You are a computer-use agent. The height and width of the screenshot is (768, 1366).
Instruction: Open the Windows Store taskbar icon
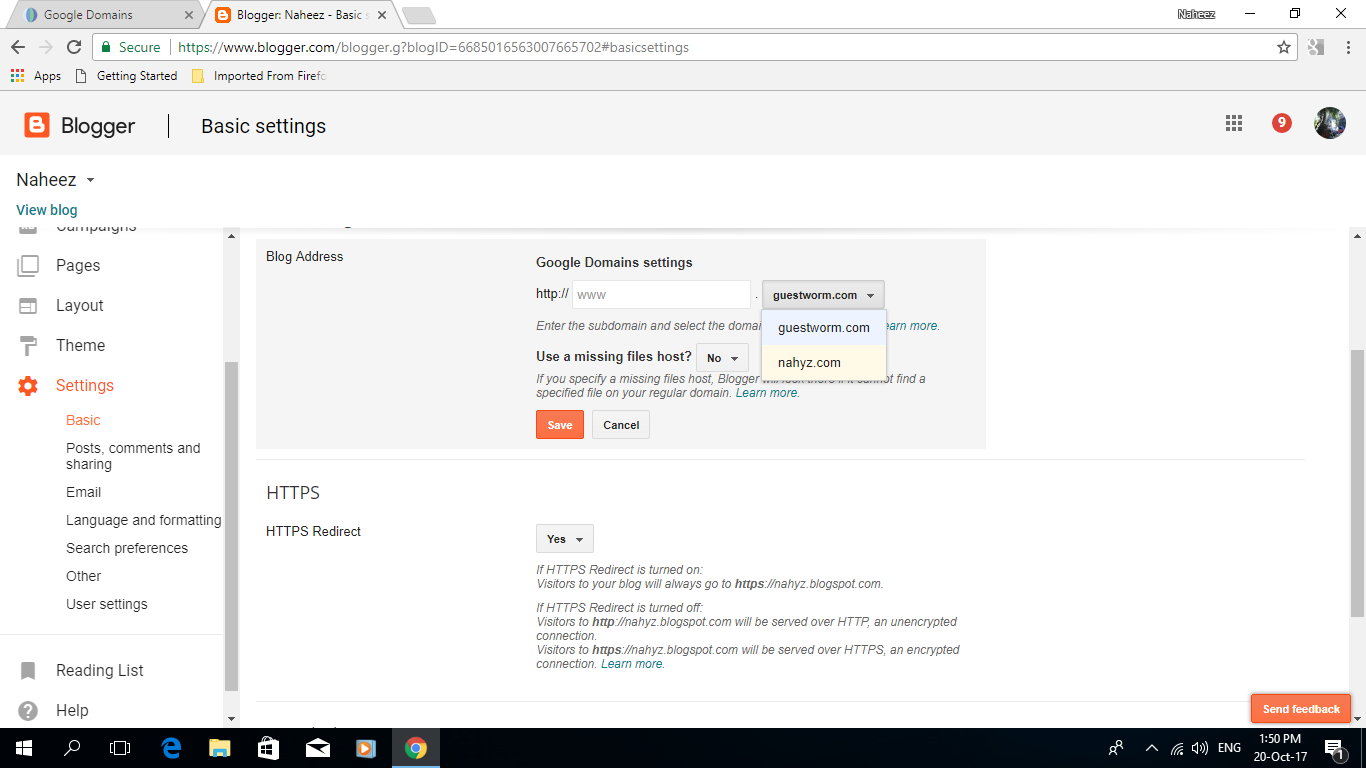pos(269,748)
